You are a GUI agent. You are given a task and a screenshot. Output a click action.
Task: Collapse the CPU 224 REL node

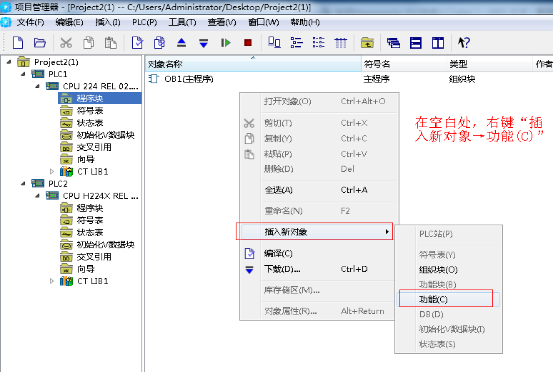[x=37, y=86]
